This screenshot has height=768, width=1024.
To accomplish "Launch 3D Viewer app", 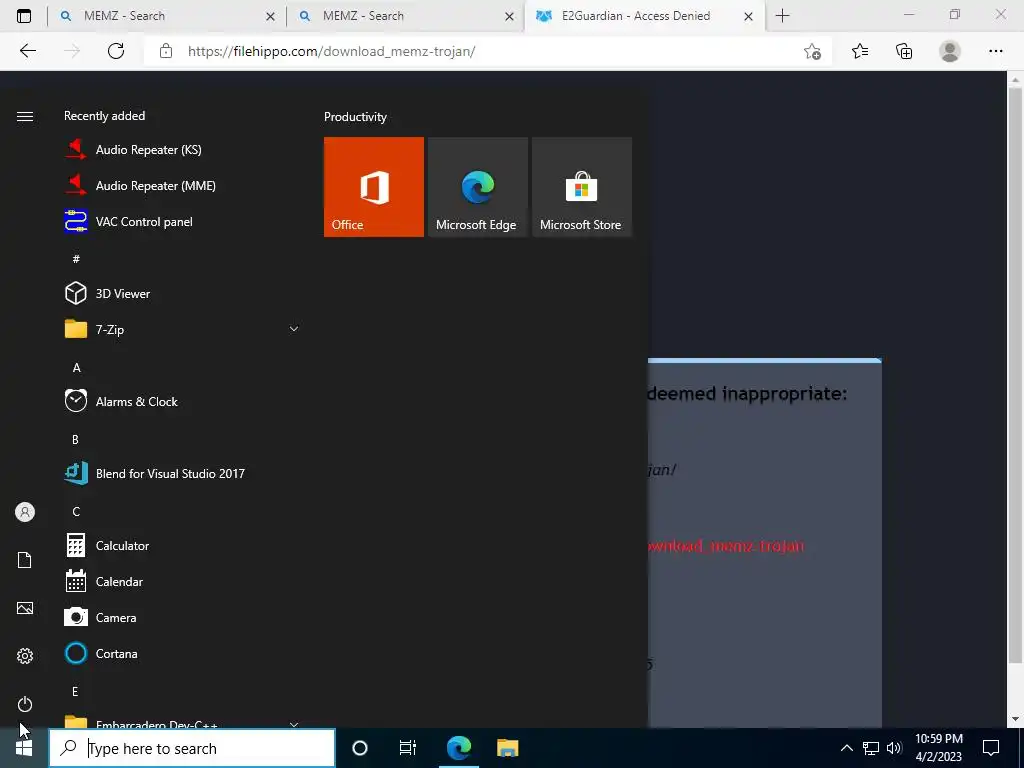I will coord(182,293).
